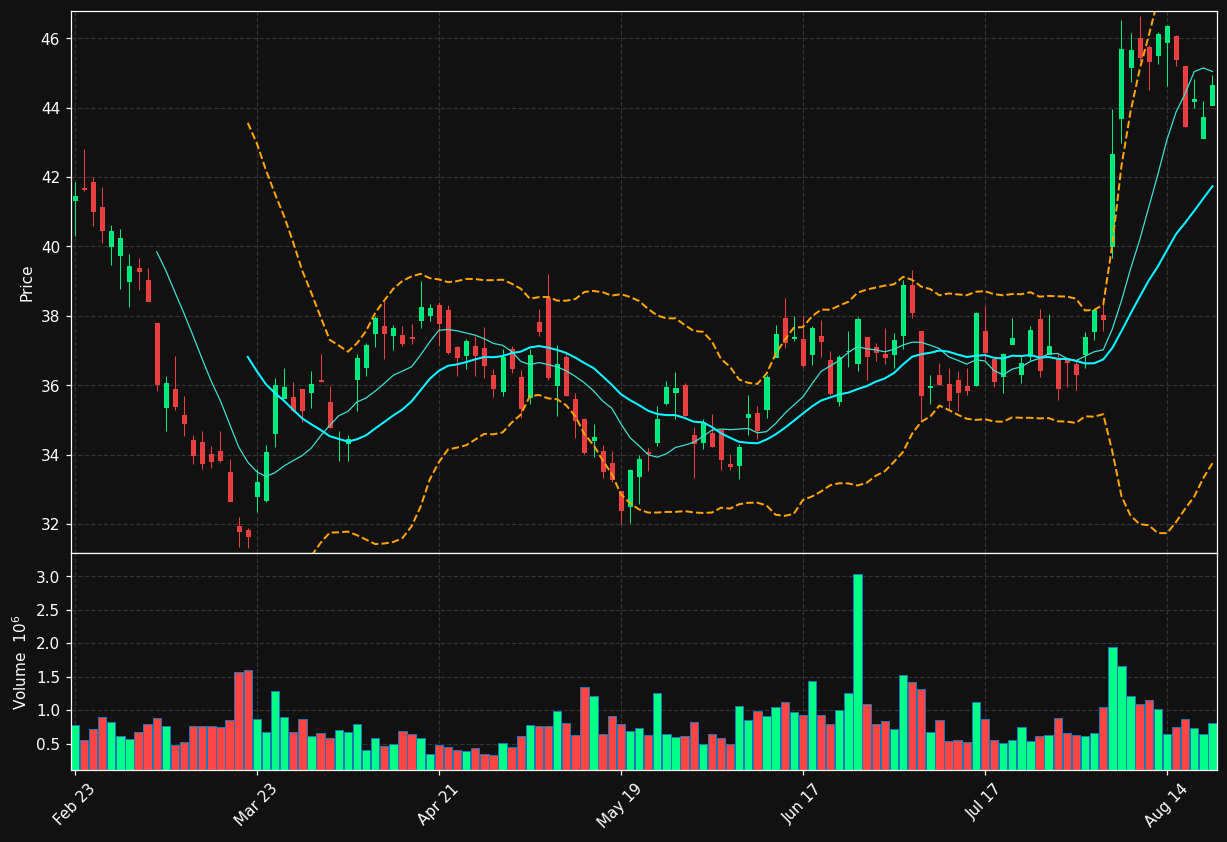Viewport: 1227px width, 842px height.
Task: Click the Mar 23 date label
Action: [256, 803]
